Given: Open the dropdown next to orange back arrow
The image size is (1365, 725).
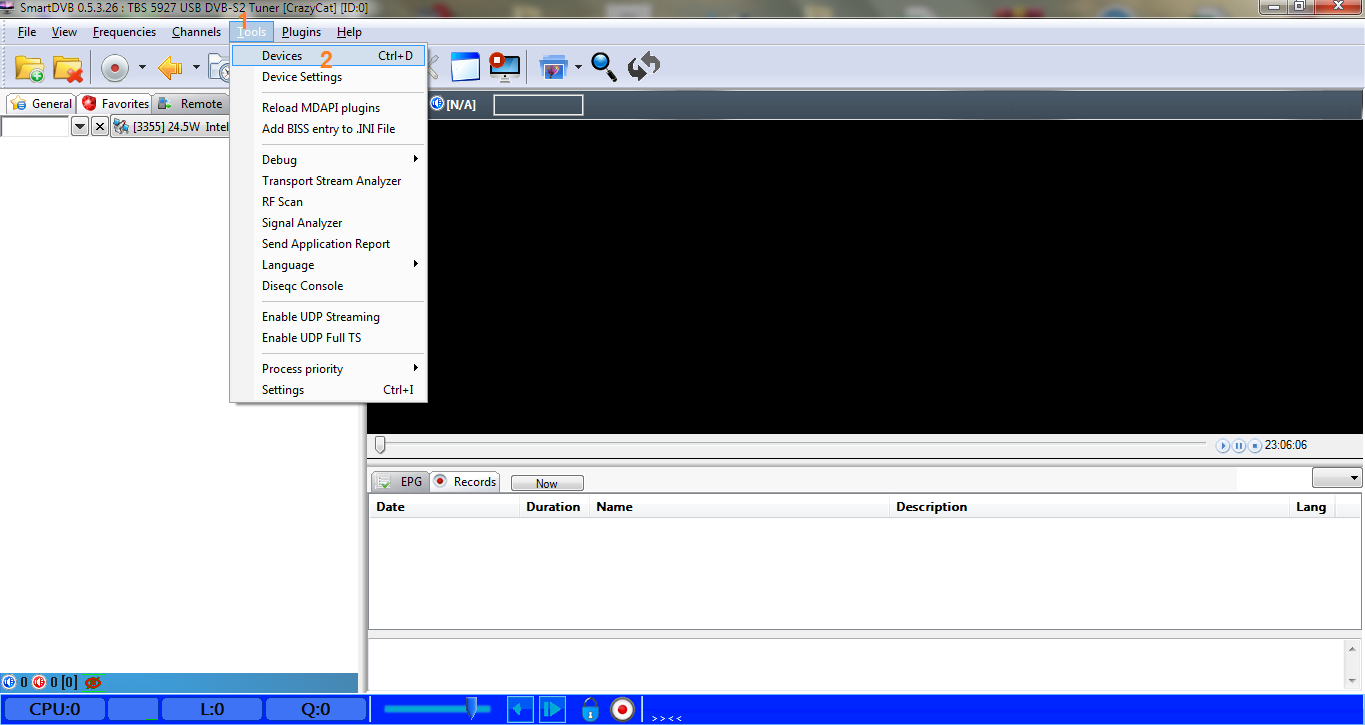Looking at the screenshot, I should tap(196, 68).
